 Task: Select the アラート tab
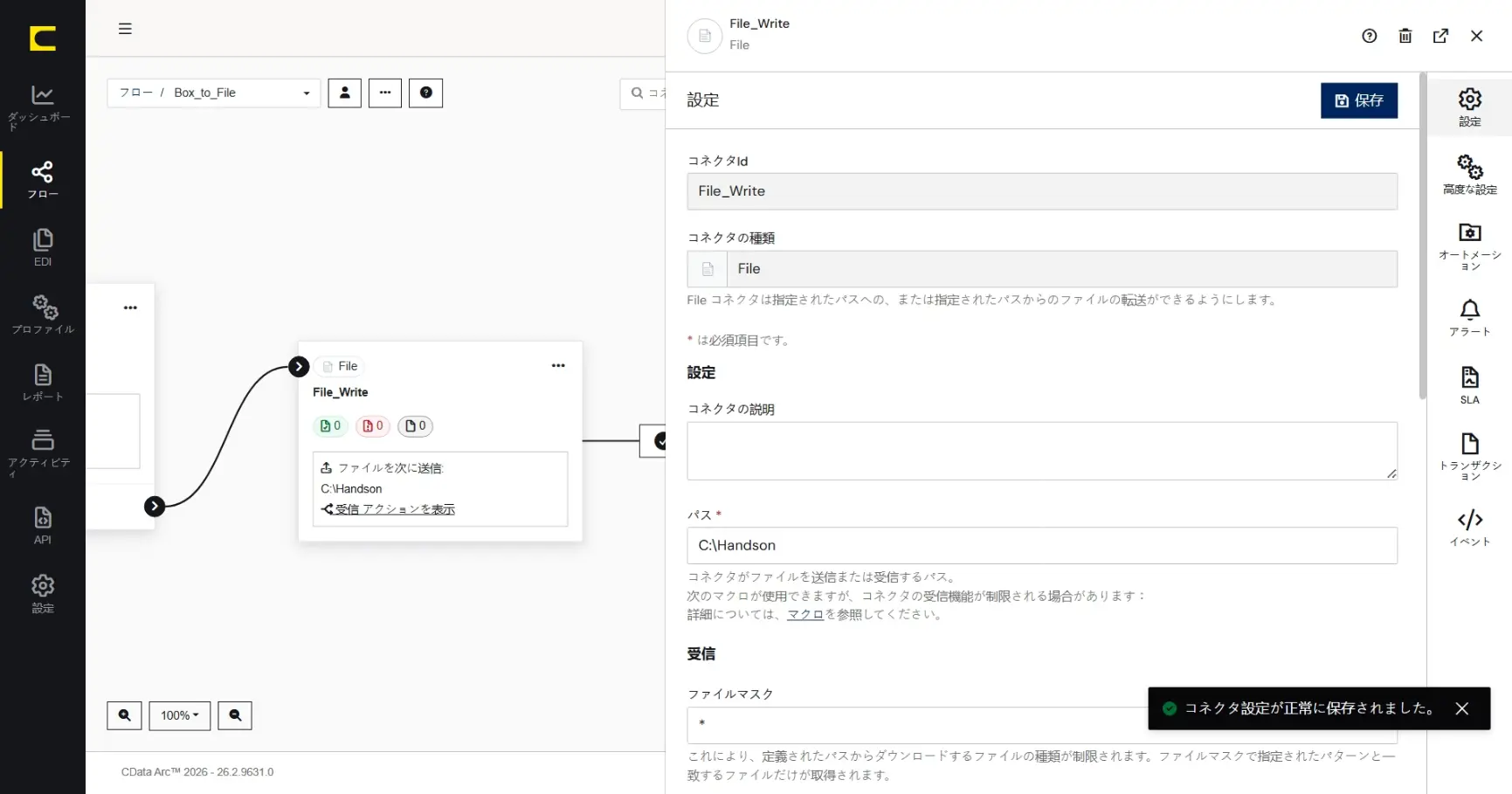(x=1470, y=318)
